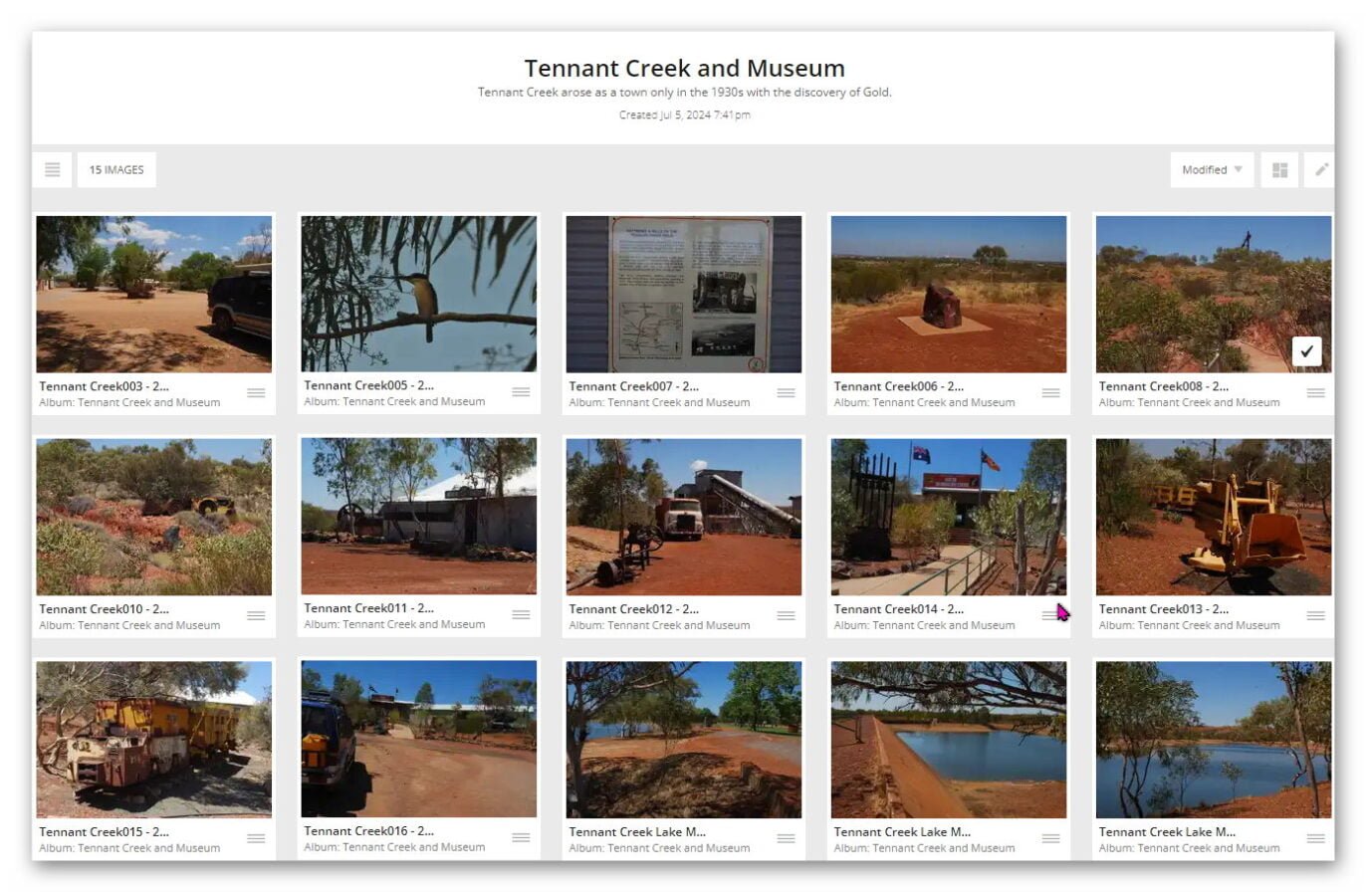Viewport: 1366px width, 896px height.
Task: Click the 15 Images count button
Action: click(116, 170)
